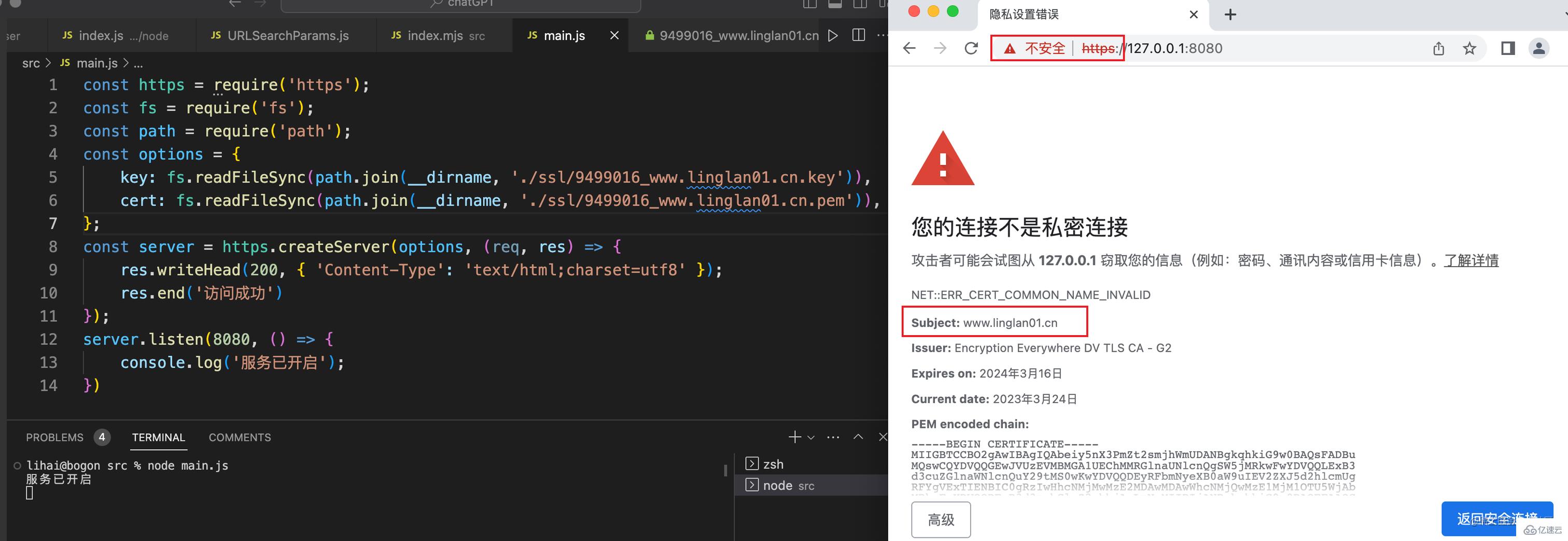Toggle Chrome side panel icon

click(x=1508, y=48)
